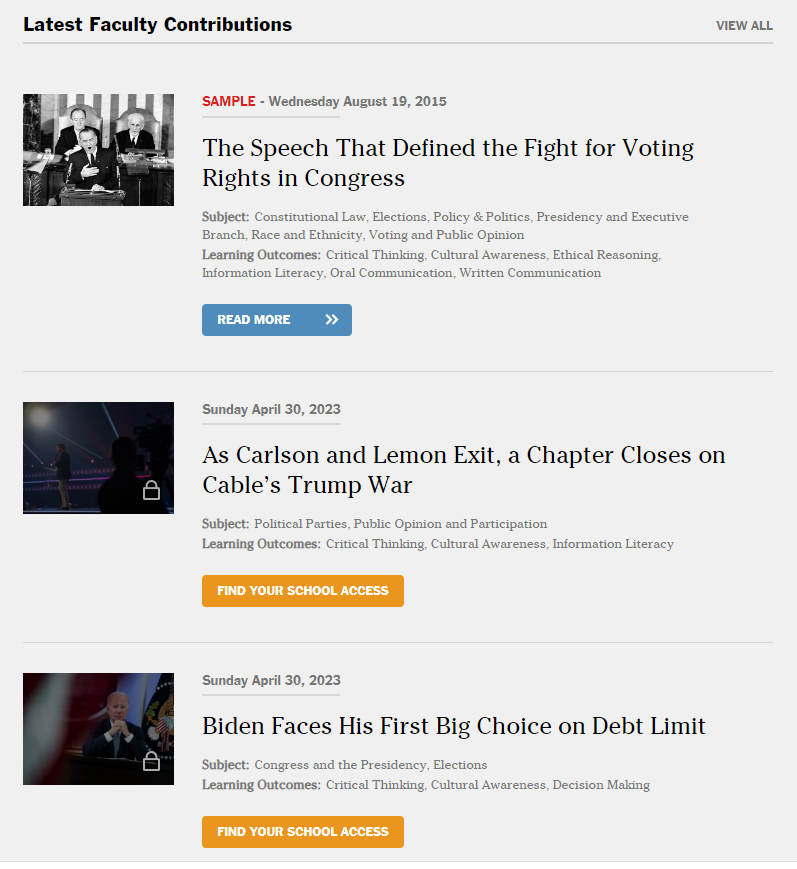Image resolution: width=797 pixels, height=869 pixels.
Task: Click the lock icon on Carlson article thumbnail
Action: click(x=151, y=490)
